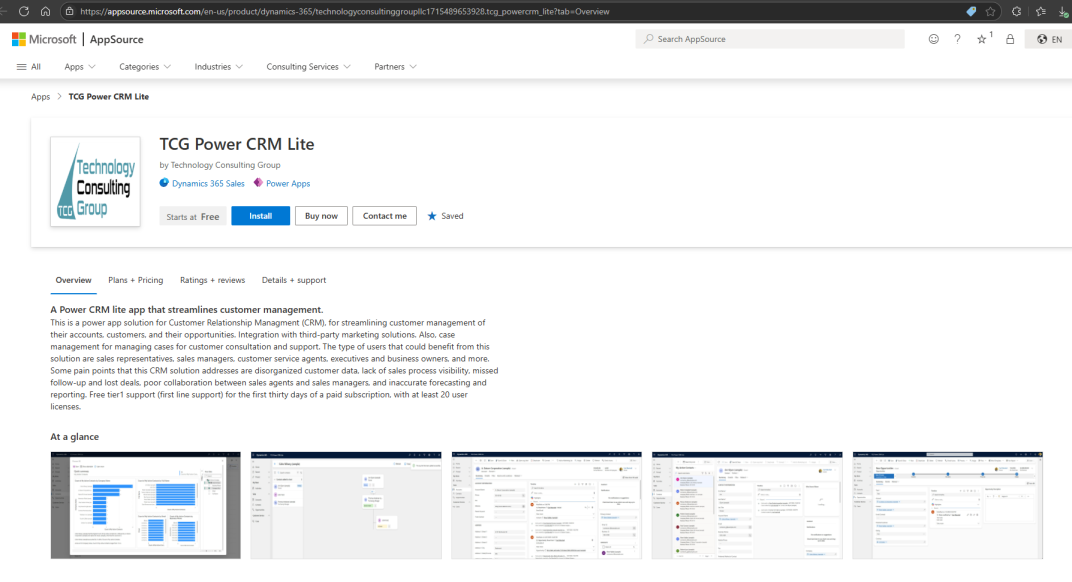This screenshot has height=582, width=1072.
Task: Click the Dynamics 365 Sales icon
Action: click(x=164, y=183)
